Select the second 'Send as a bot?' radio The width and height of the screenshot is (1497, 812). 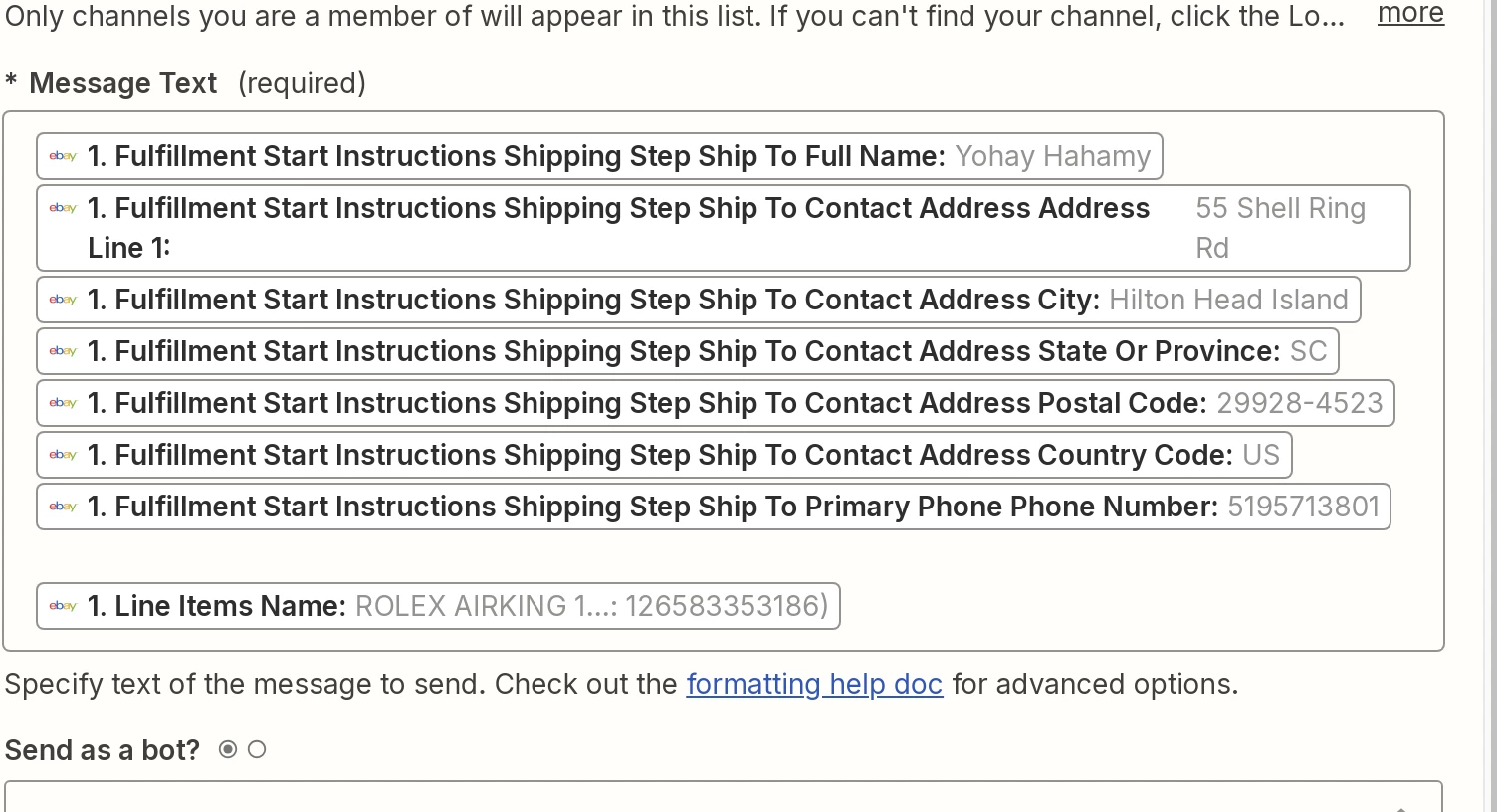point(257,750)
